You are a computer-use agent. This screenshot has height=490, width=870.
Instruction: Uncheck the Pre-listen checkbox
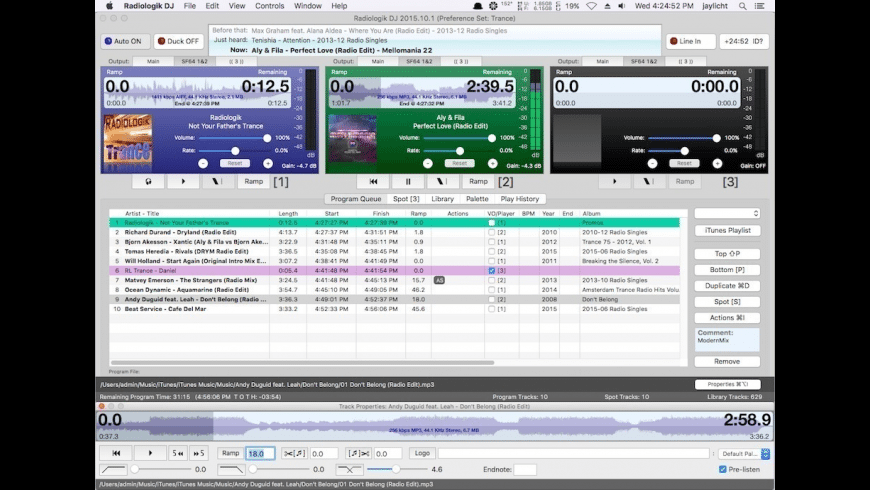722,469
